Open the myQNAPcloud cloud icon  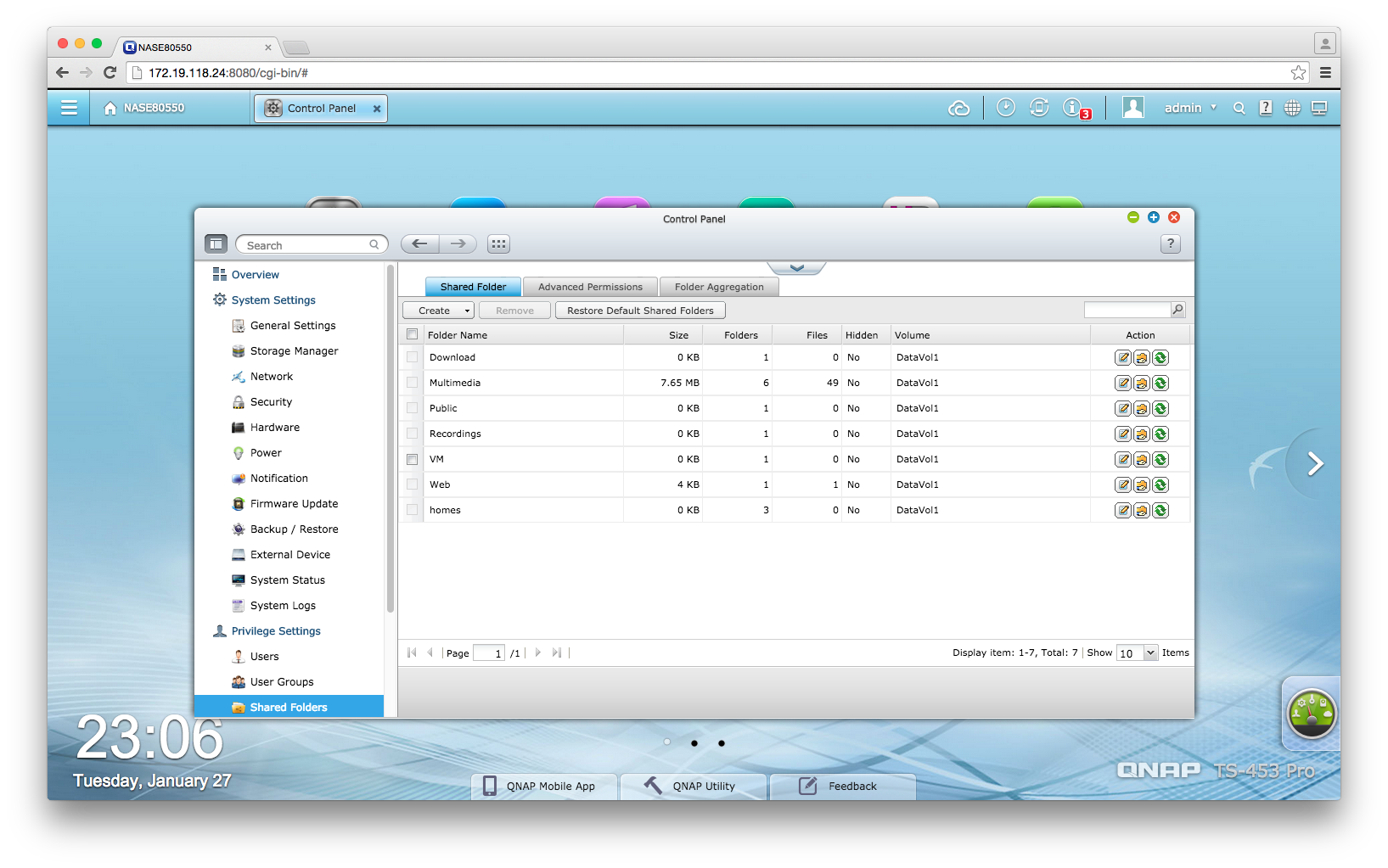(x=958, y=108)
